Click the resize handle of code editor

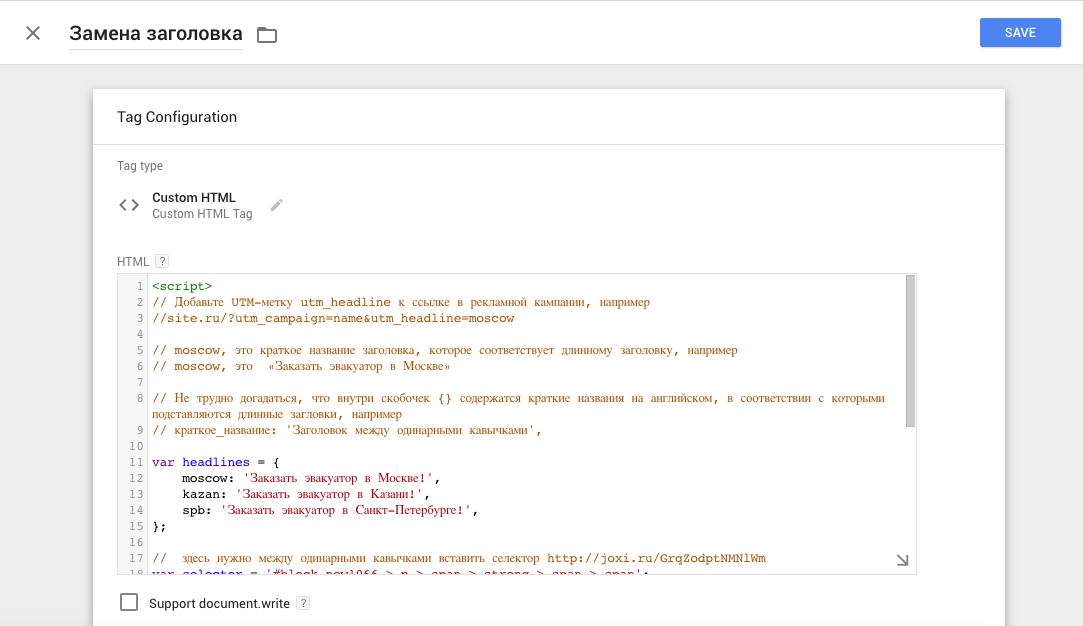point(902,561)
